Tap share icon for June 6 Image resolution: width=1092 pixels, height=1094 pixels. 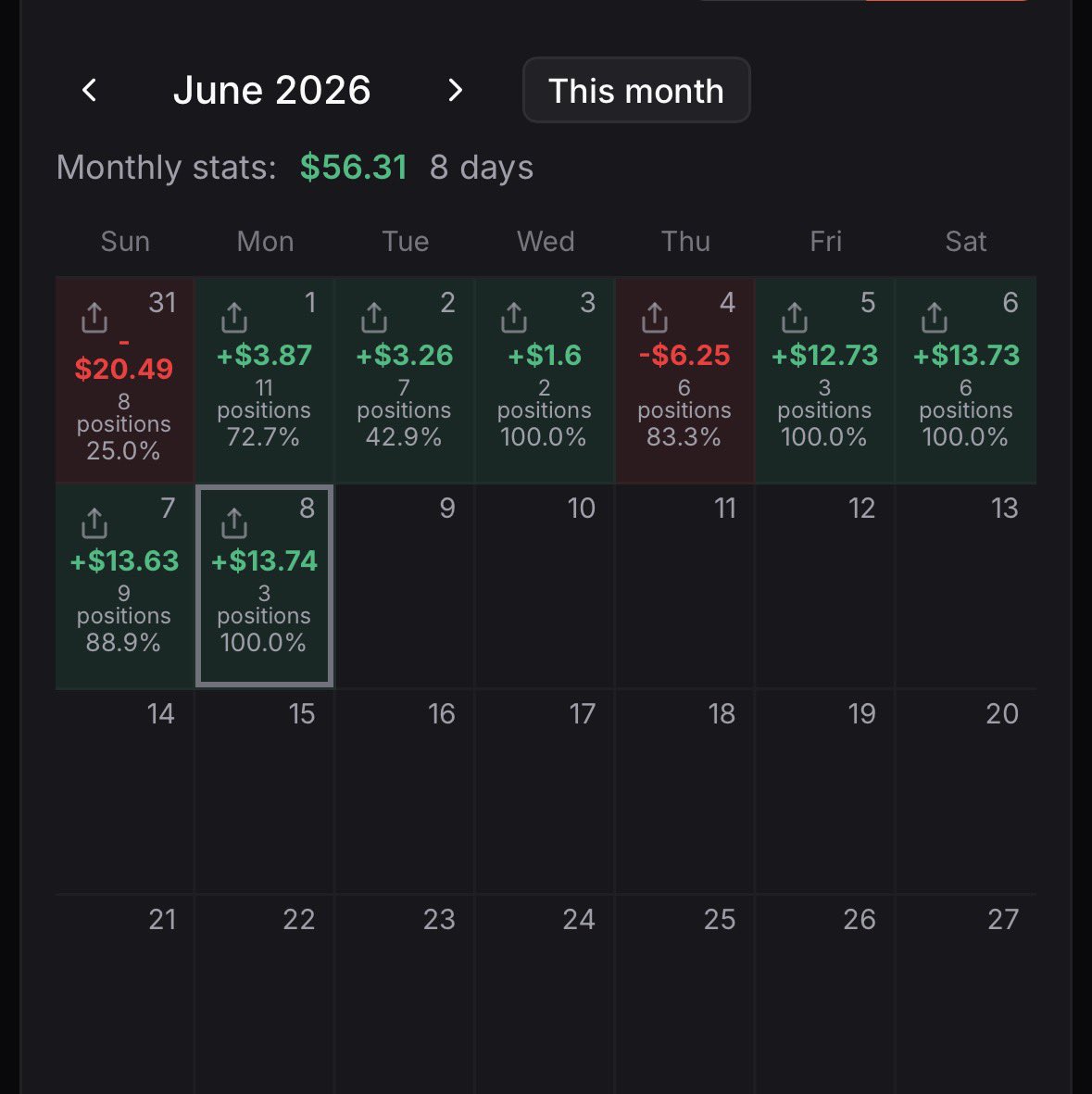pos(935,318)
